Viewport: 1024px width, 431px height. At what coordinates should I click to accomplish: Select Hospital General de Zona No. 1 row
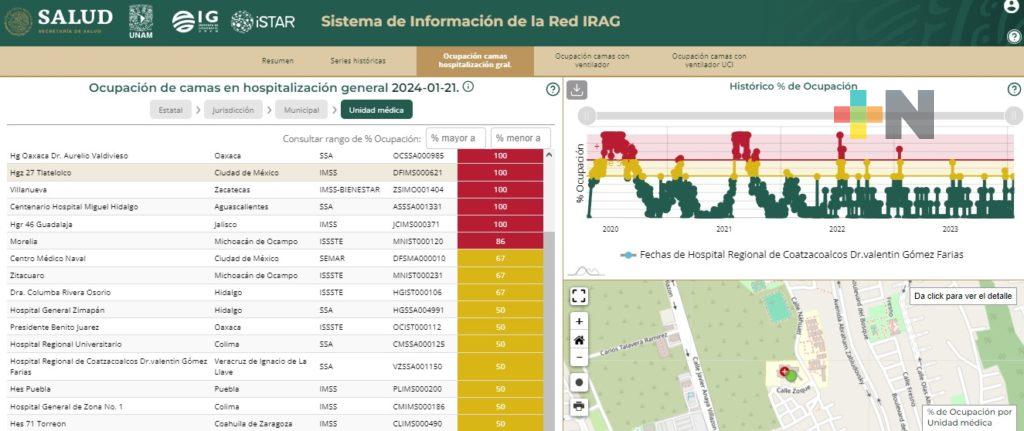point(276,406)
